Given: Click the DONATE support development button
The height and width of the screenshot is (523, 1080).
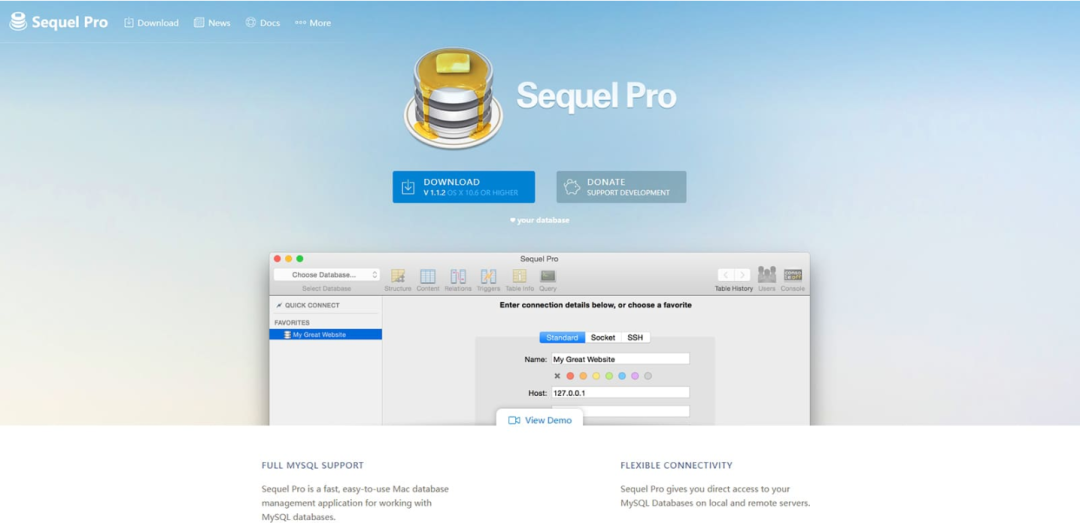Looking at the screenshot, I should (621, 187).
